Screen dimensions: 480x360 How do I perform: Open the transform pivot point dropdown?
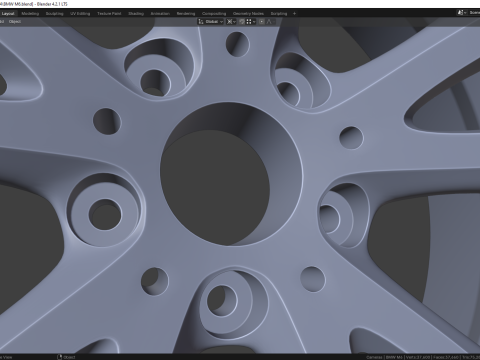point(231,22)
